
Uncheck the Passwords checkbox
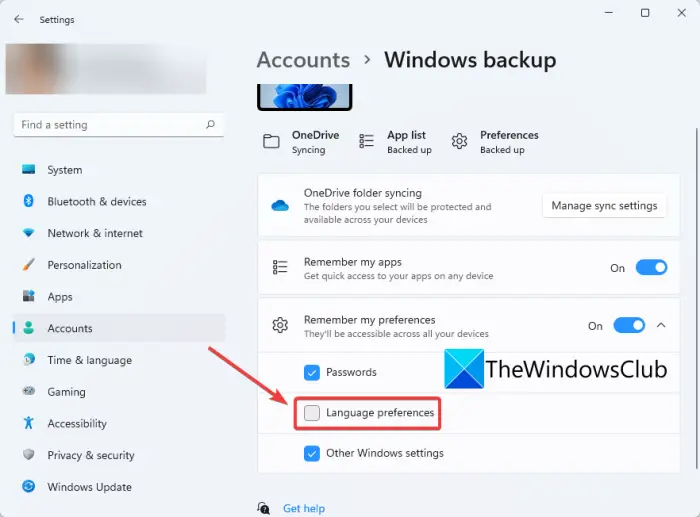coord(312,372)
